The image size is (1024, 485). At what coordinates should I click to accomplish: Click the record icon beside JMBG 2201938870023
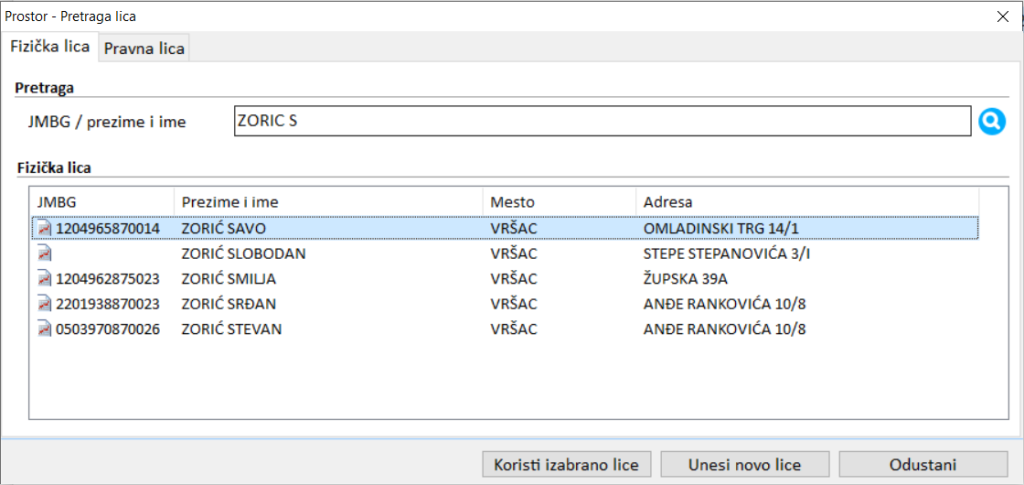[x=44, y=303]
